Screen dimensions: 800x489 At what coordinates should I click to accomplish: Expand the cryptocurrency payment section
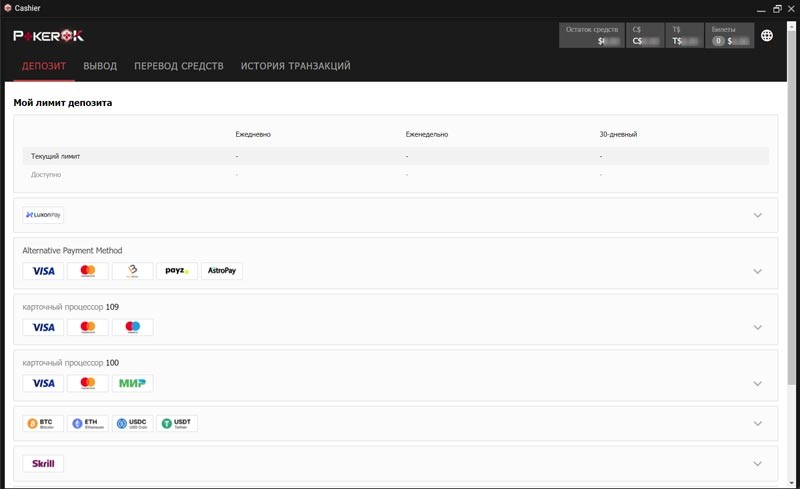pos(757,423)
